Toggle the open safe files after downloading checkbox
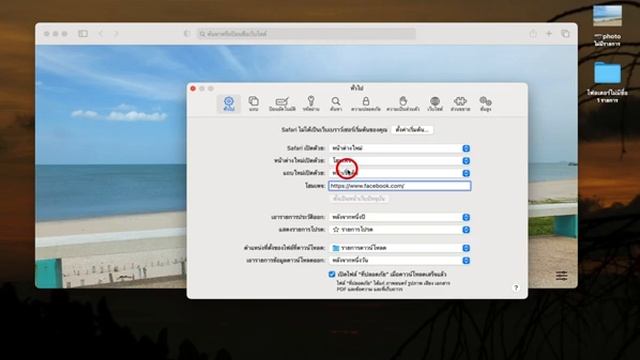640x360 pixels. tap(332, 274)
